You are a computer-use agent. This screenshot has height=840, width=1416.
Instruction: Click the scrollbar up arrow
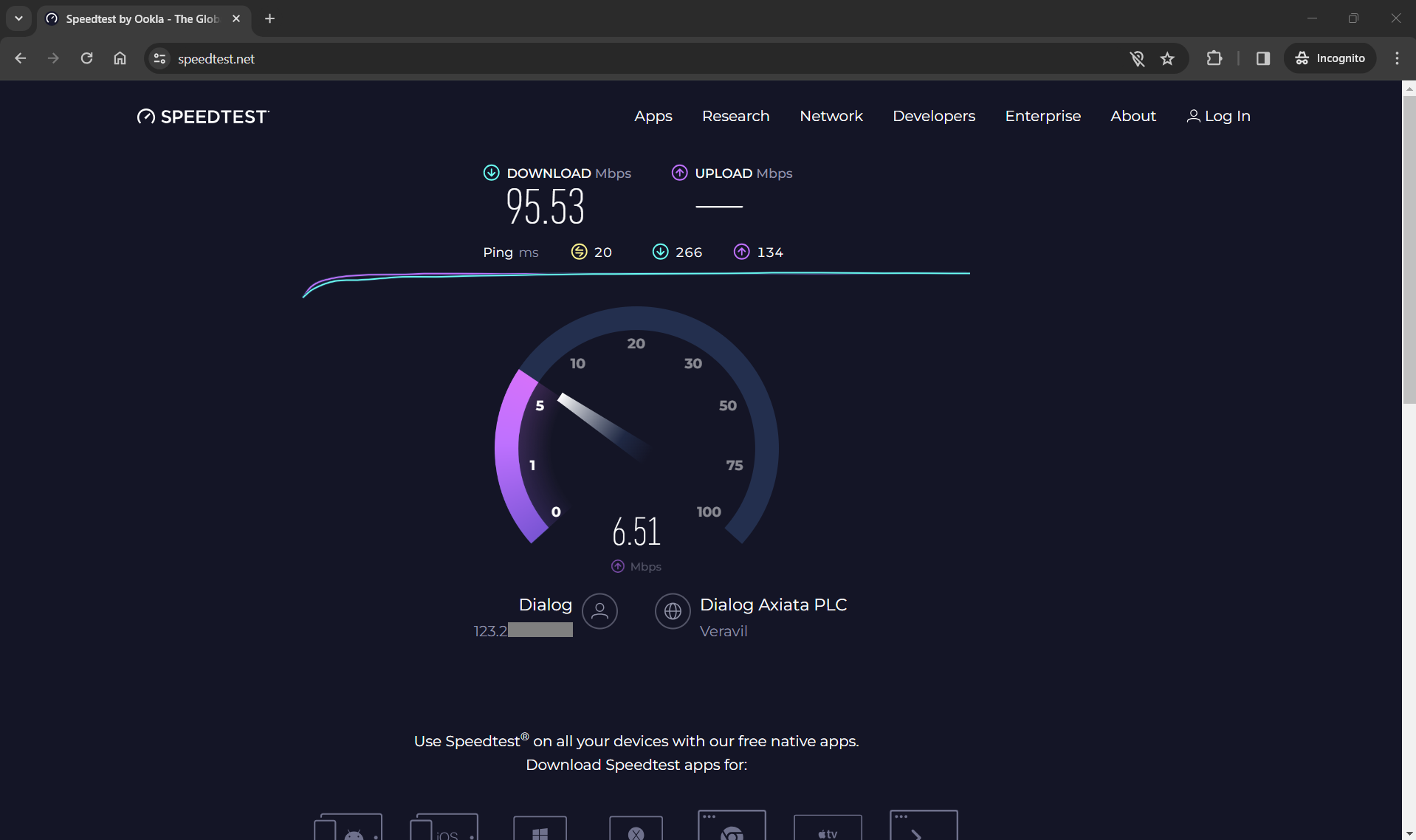click(x=1409, y=88)
